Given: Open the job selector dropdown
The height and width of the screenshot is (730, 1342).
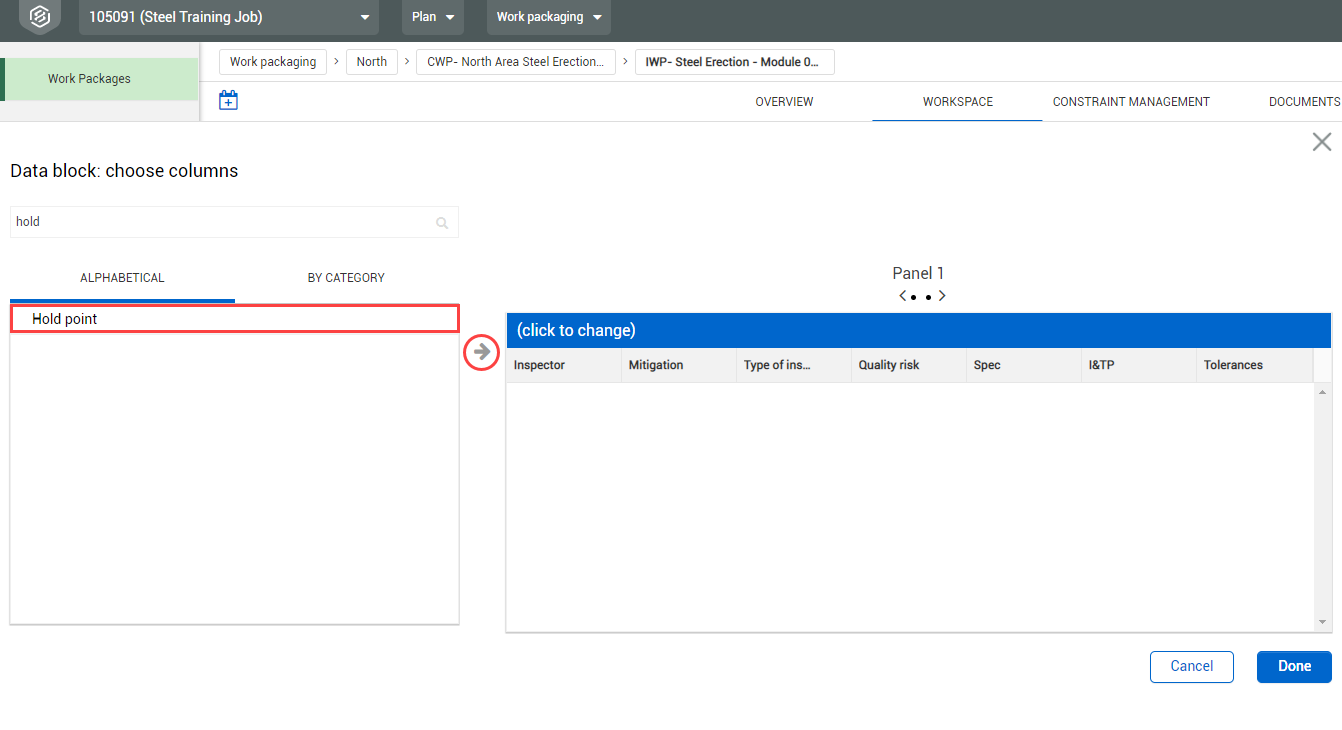Looking at the screenshot, I should (x=228, y=17).
